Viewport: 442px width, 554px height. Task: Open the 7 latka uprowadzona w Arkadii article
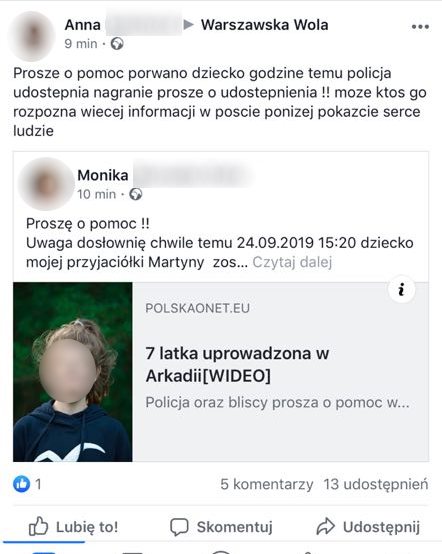pyautogui.click(x=237, y=364)
